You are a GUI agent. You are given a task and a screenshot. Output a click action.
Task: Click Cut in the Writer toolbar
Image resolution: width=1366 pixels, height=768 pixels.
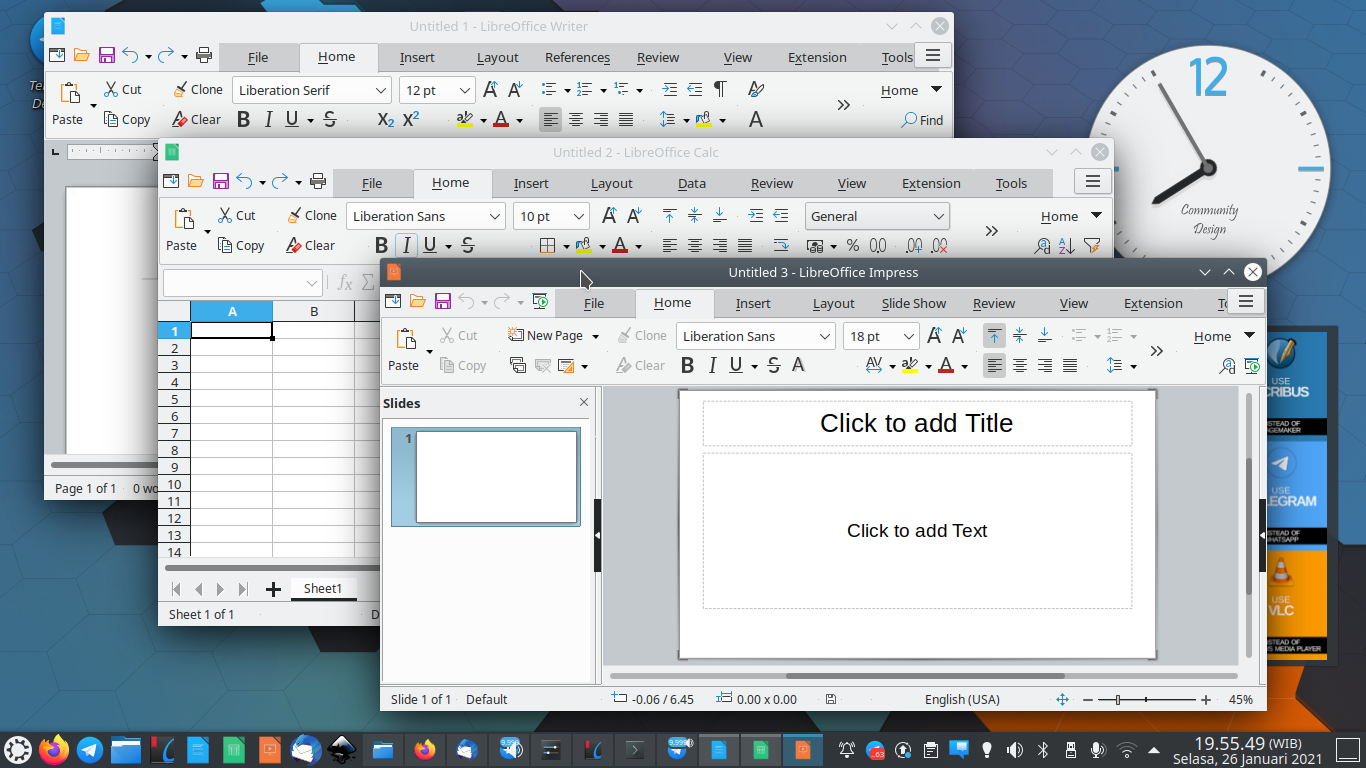pos(123,89)
